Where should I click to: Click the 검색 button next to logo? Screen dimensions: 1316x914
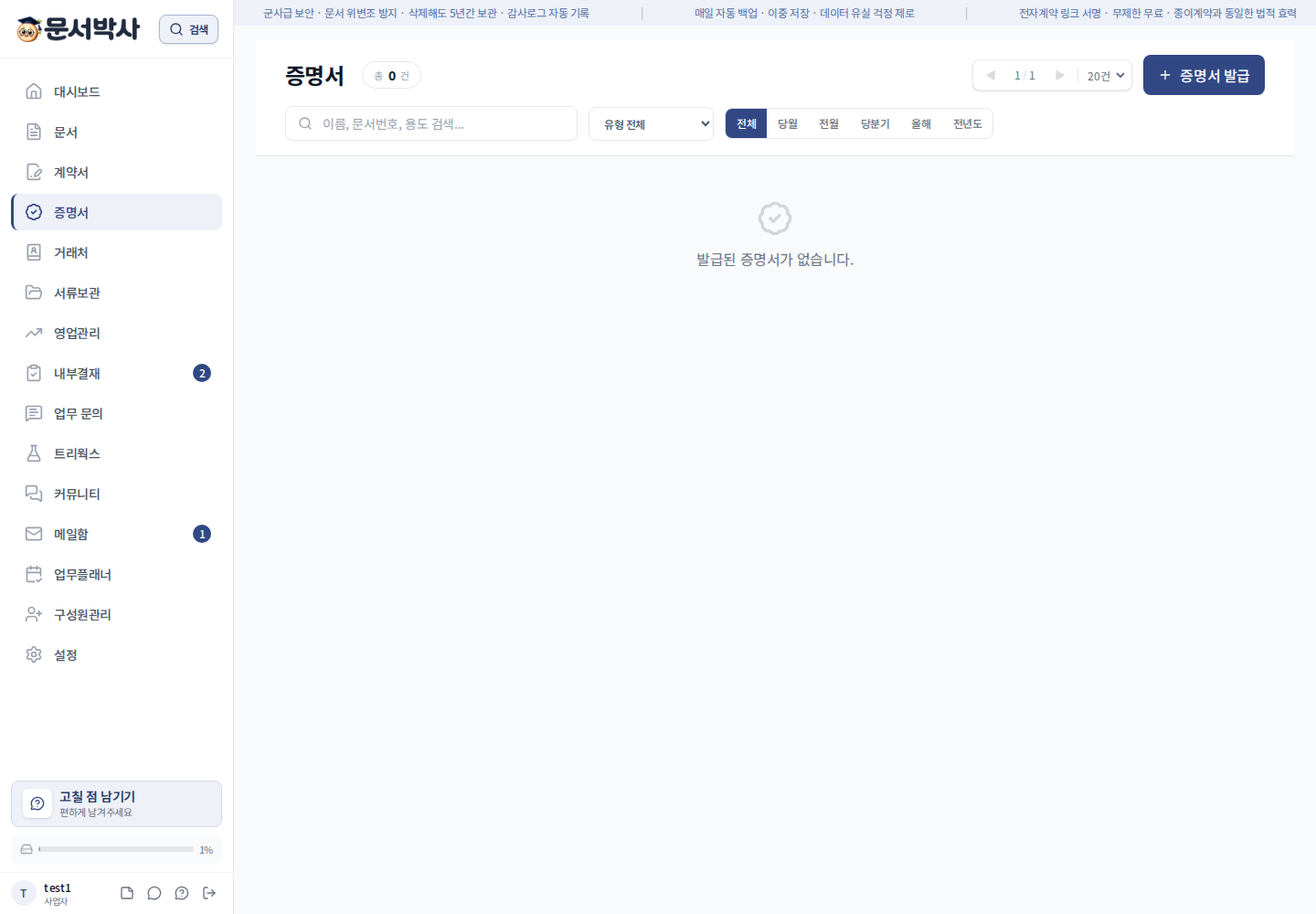[x=188, y=29]
